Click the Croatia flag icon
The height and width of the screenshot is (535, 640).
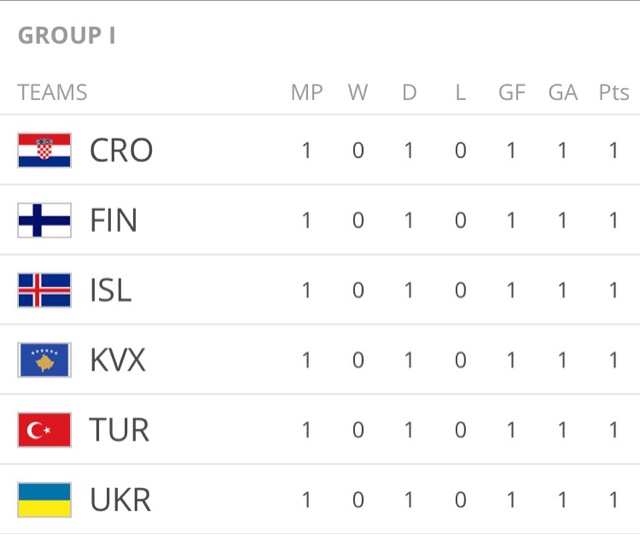tap(44, 150)
